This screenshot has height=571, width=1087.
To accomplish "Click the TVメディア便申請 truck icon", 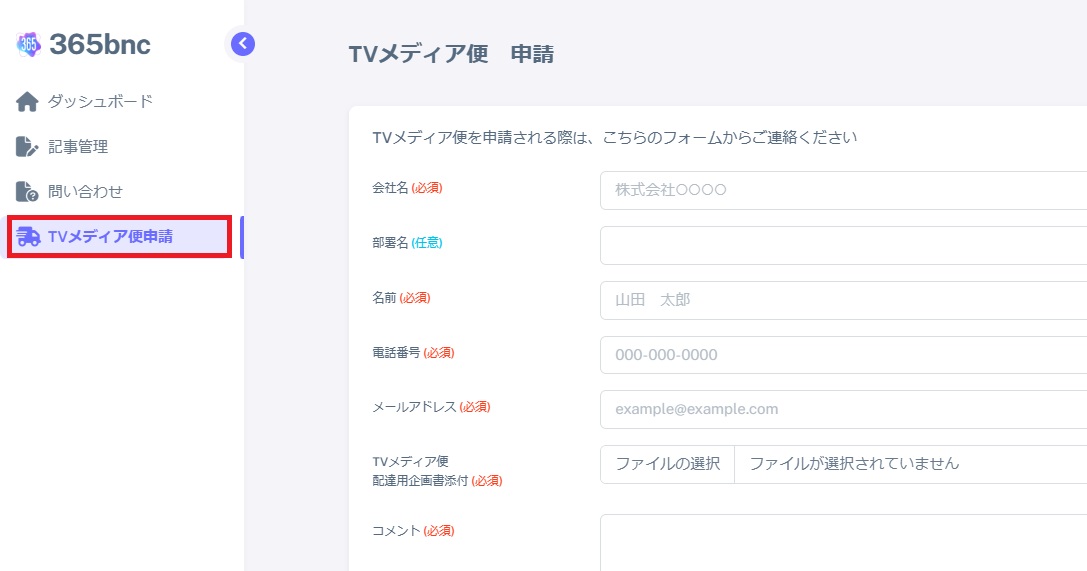I will pos(29,237).
